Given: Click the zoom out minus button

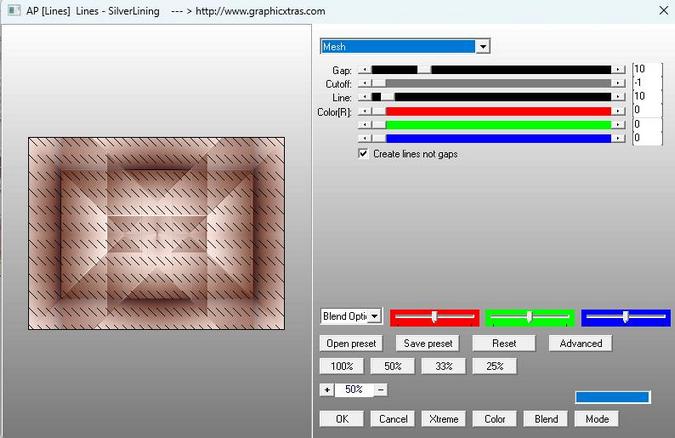Looking at the screenshot, I should [x=381, y=390].
